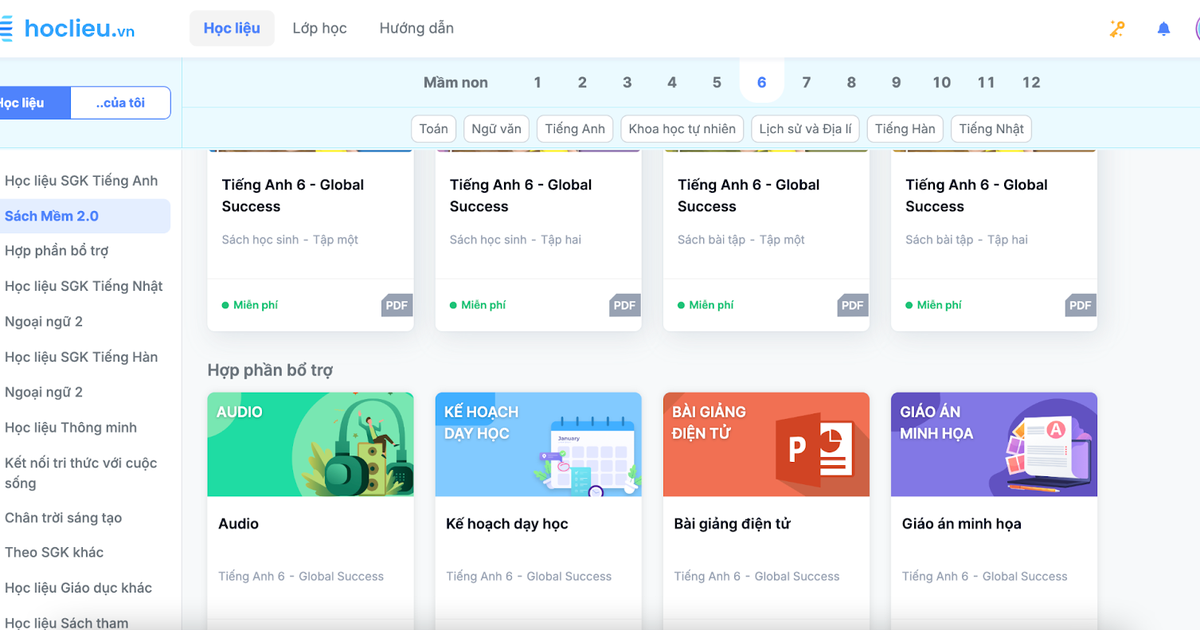Click the Audio card title
The height and width of the screenshot is (630, 1200).
click(239, 524)
